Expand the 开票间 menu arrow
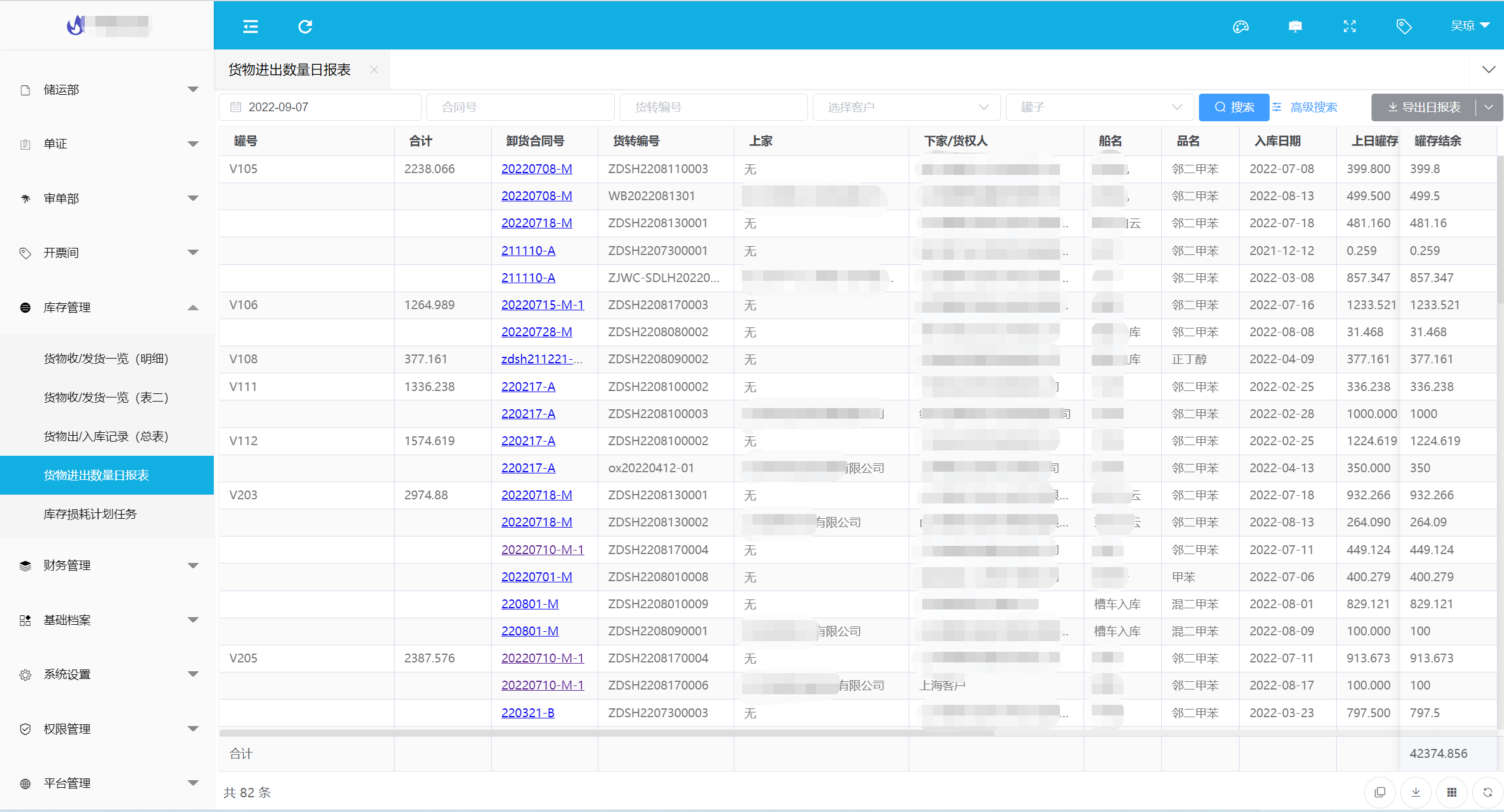 click(193, 253)
